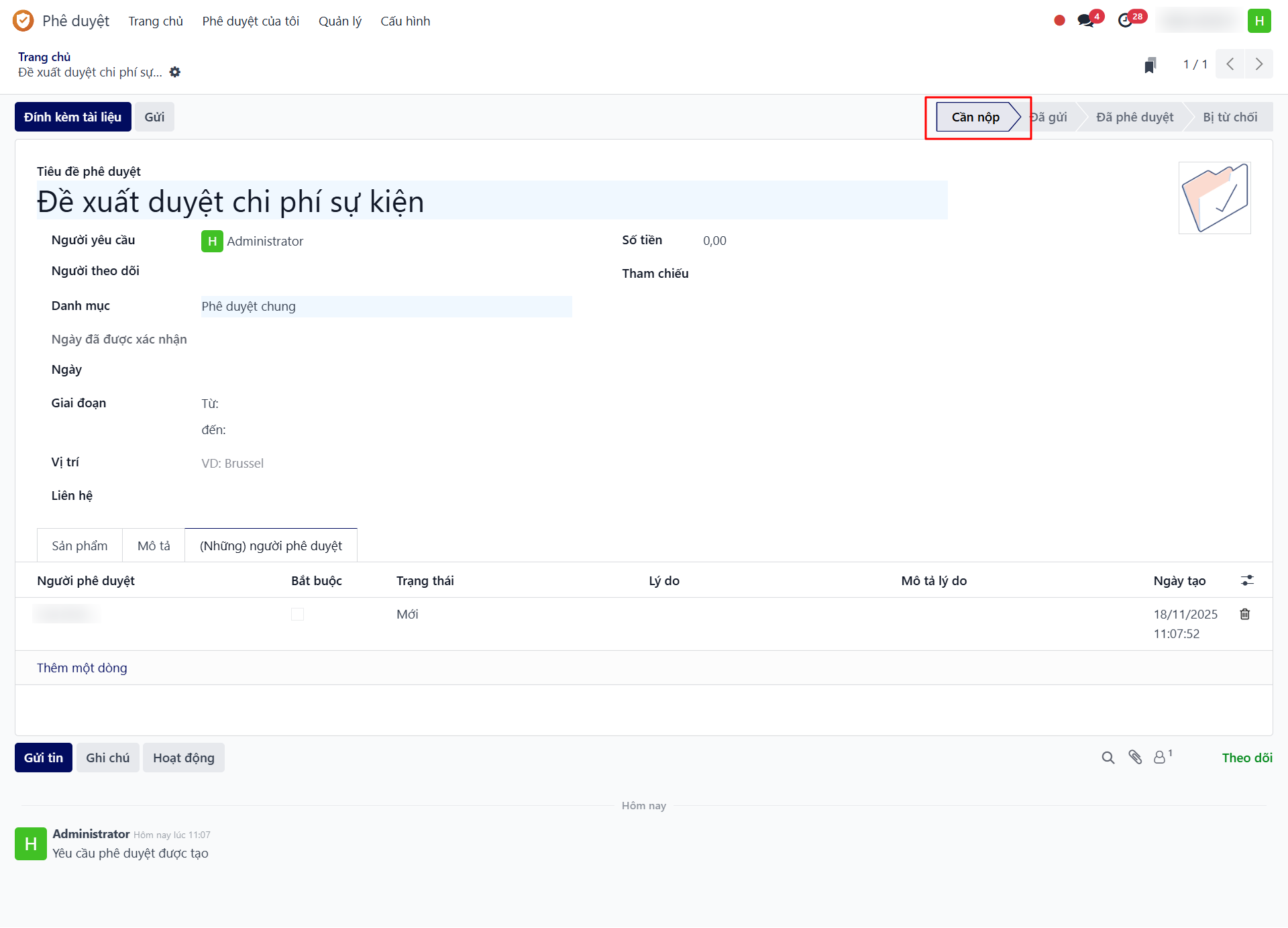The image size is (1288, 928).
Task: Click the Đính kèm tài liệu button
Action: (x=72, y=117)
